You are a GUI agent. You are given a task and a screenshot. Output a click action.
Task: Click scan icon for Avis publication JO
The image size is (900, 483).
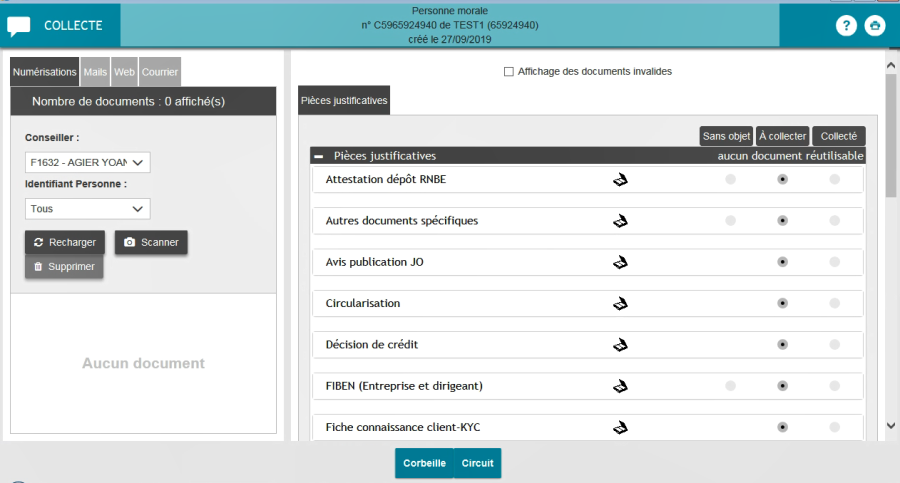(620, 262)
